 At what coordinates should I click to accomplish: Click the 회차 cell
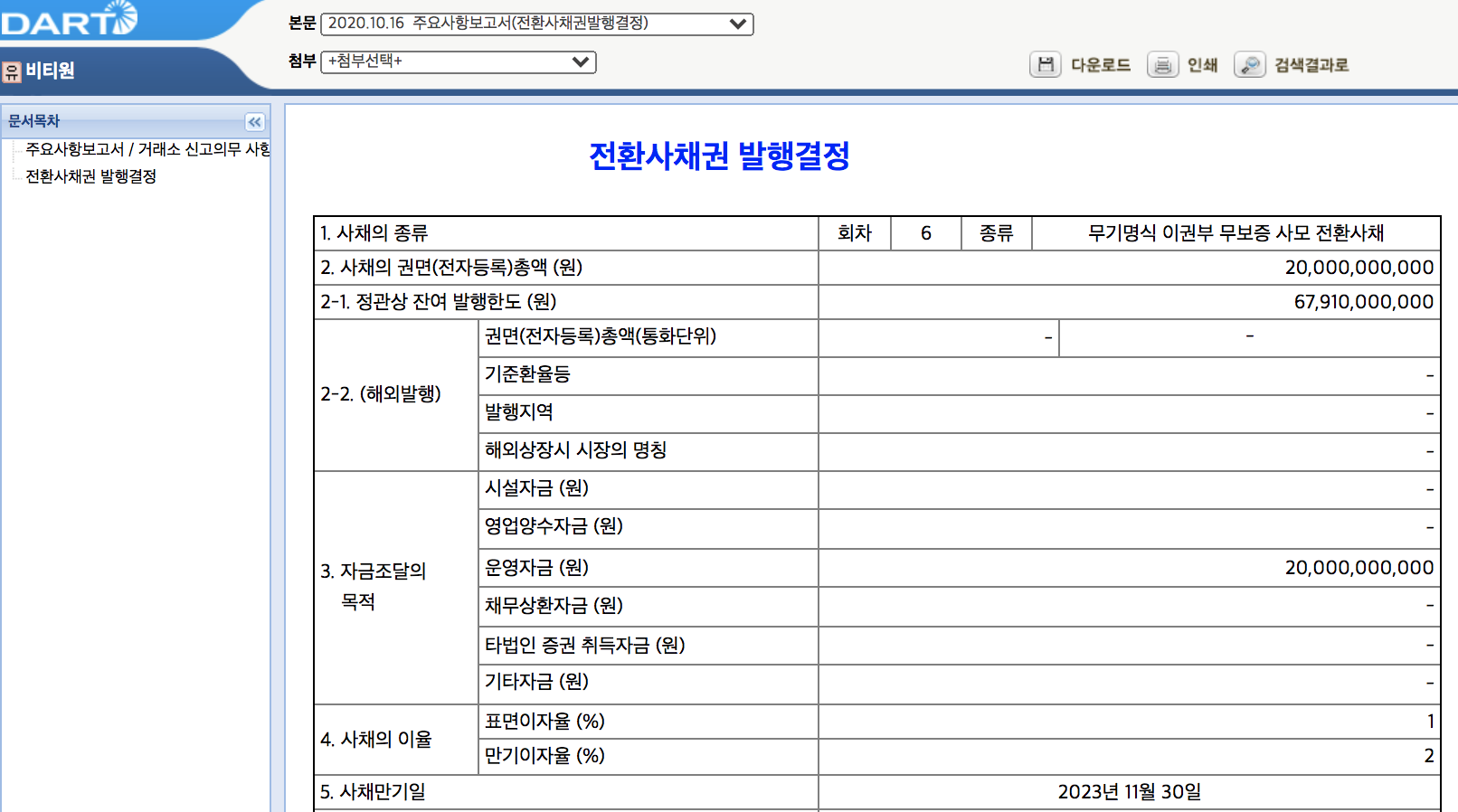pyautogui.click(x=855, y=233)
